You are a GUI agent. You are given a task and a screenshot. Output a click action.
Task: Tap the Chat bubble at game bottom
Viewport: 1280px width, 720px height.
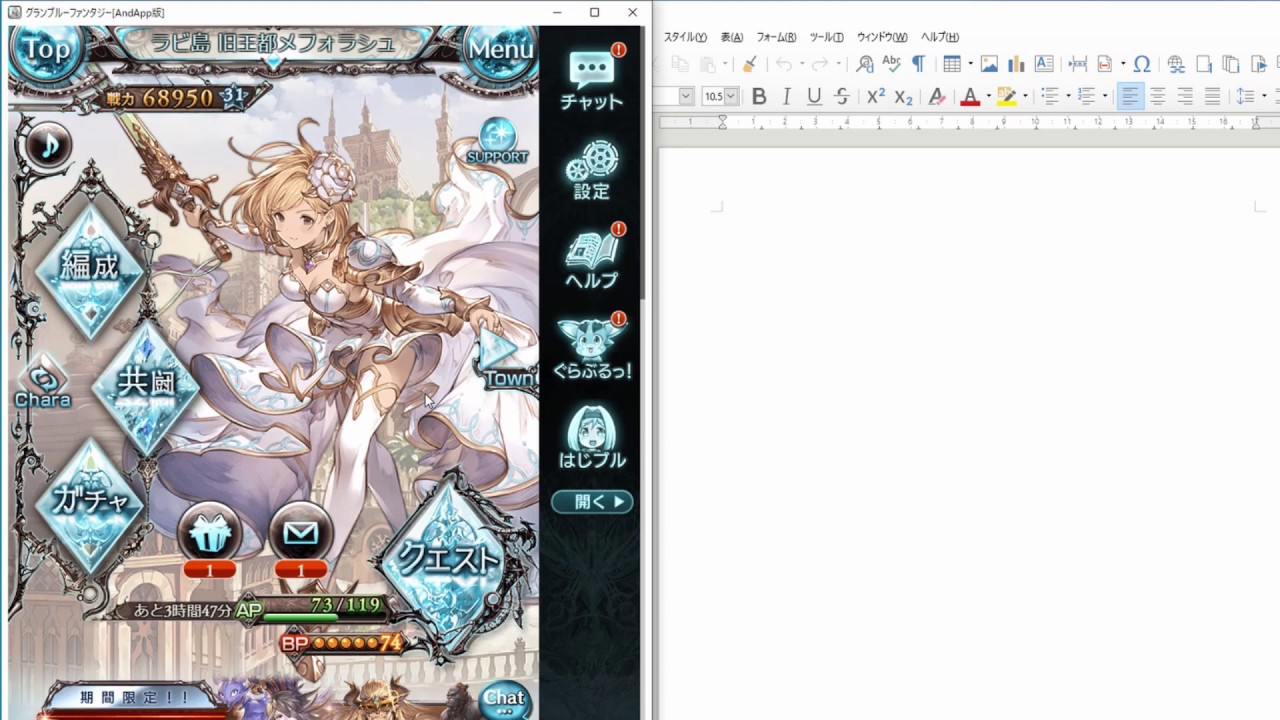pyautogui.click(x=504, y=700)
